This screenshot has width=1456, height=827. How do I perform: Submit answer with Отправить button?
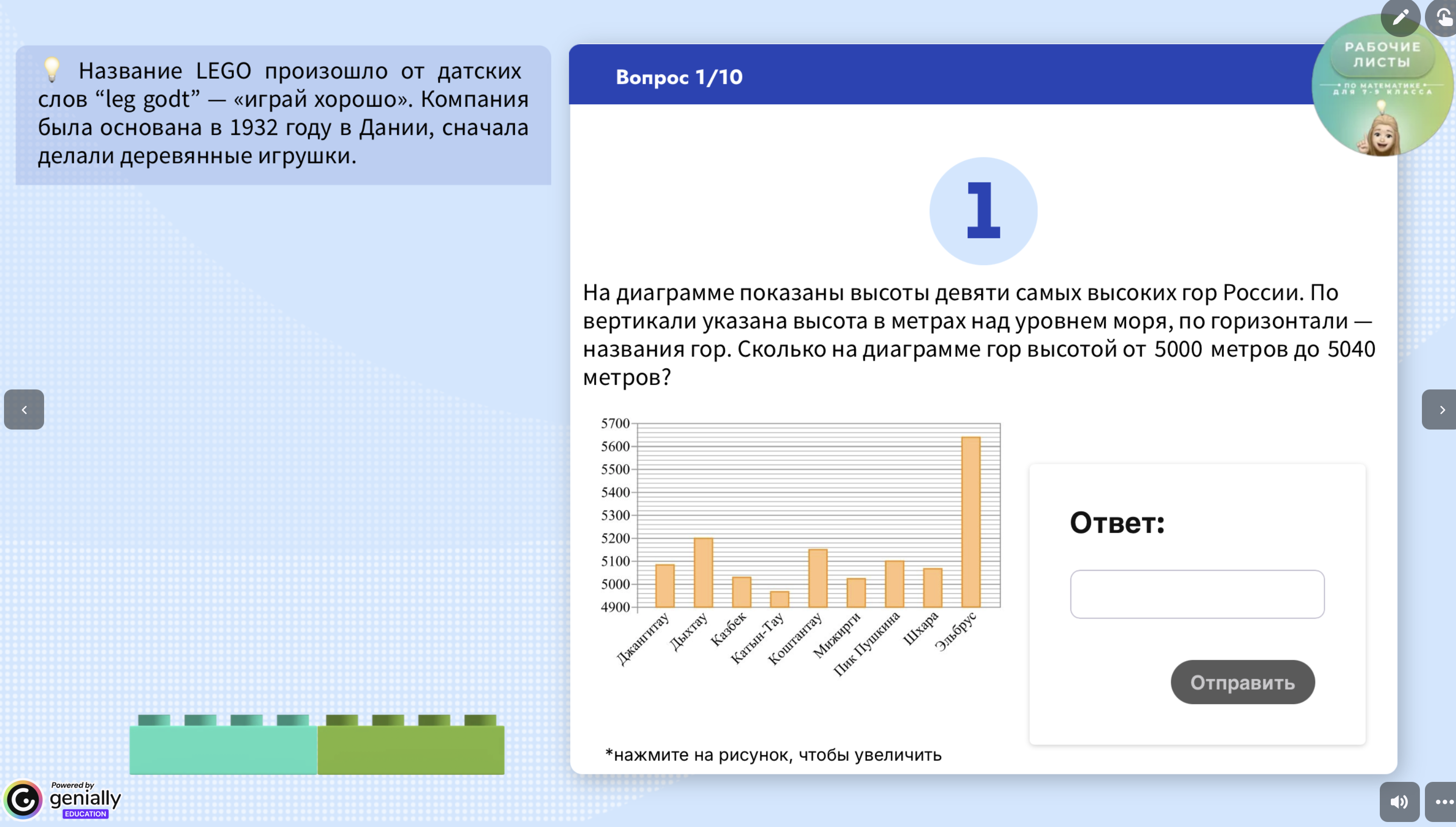click(1242, 682)
